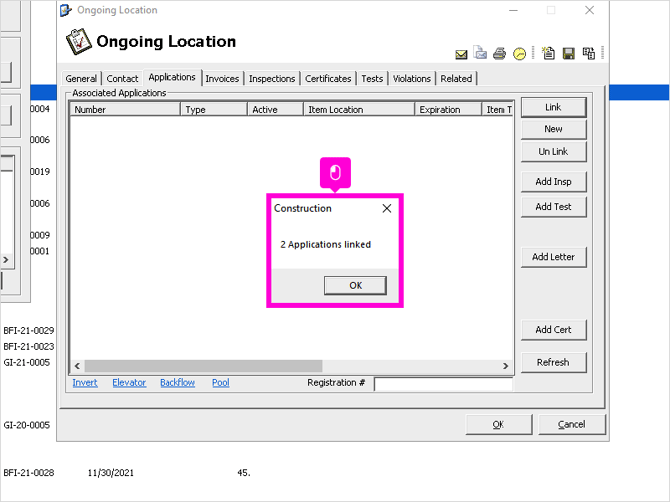Select the Related tab
This screenshot has width=670, height=502.
pyautogui.click(x=456, y=79)
